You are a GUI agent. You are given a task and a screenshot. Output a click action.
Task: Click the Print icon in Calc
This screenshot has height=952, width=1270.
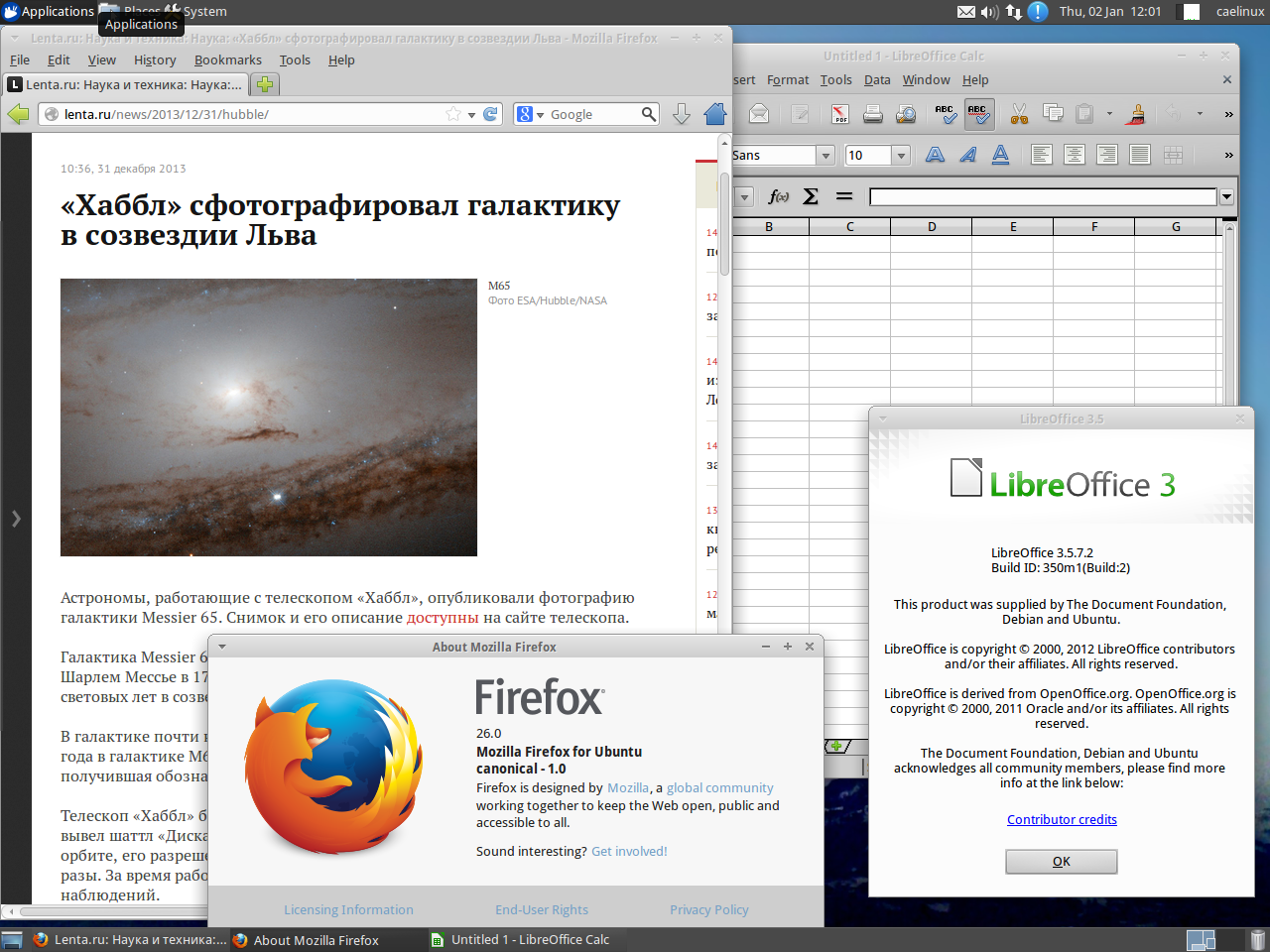point(873,115)
